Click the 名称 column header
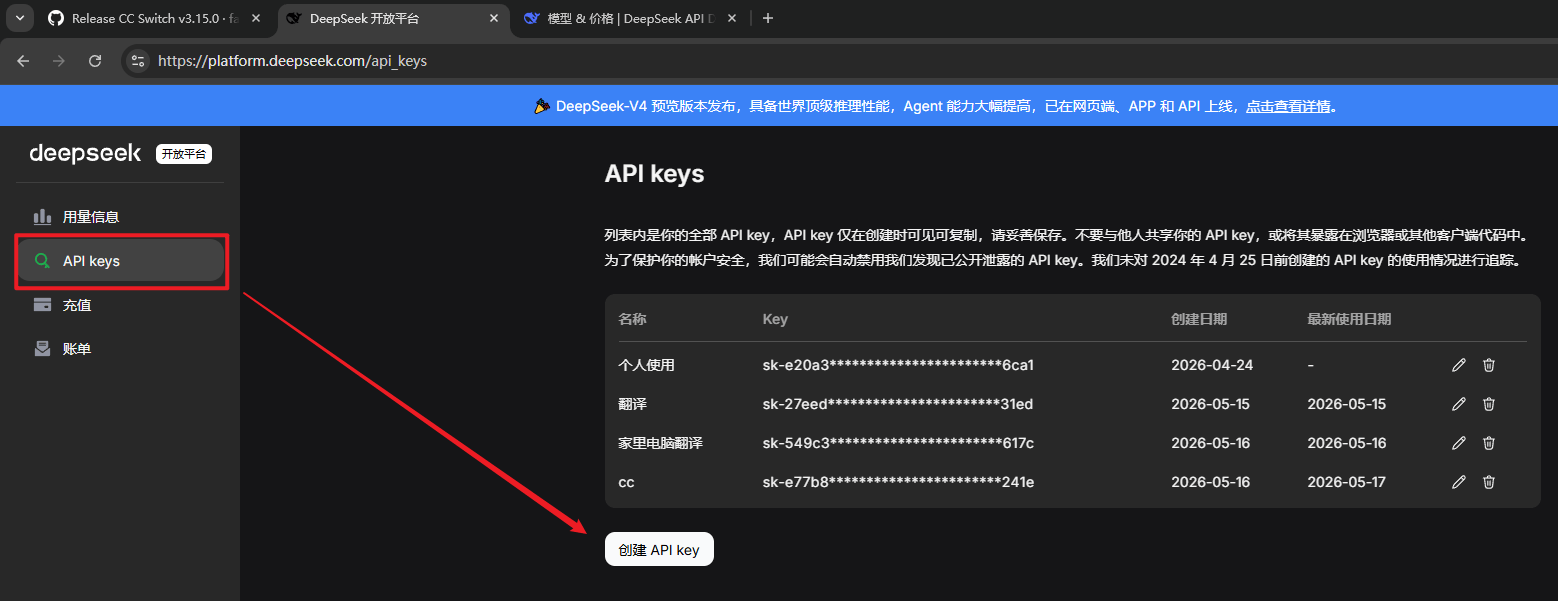The width and height of the screenshot is (1558, 601). pos(632,319)
